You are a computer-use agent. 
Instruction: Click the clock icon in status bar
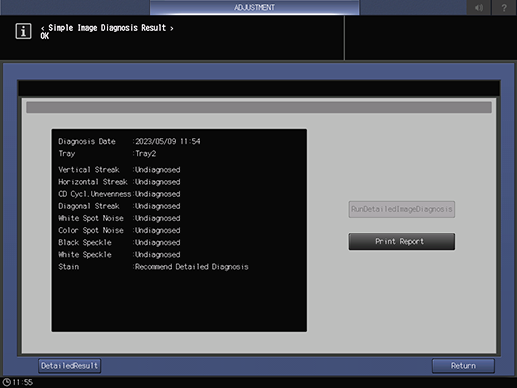[x=6, y=382]
